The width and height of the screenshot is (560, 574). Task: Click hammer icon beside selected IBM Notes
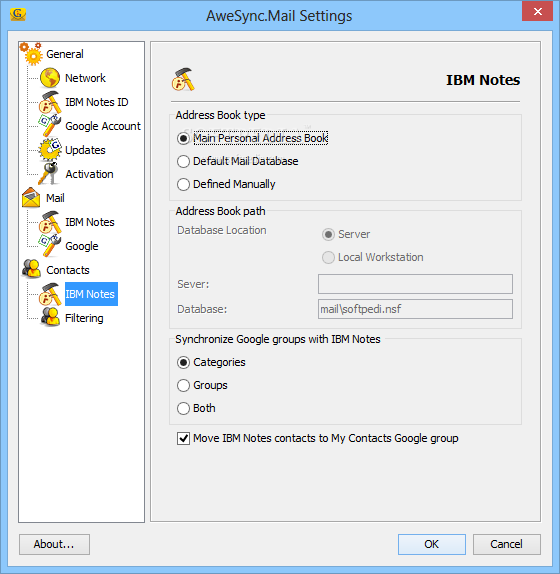[50, 294]
